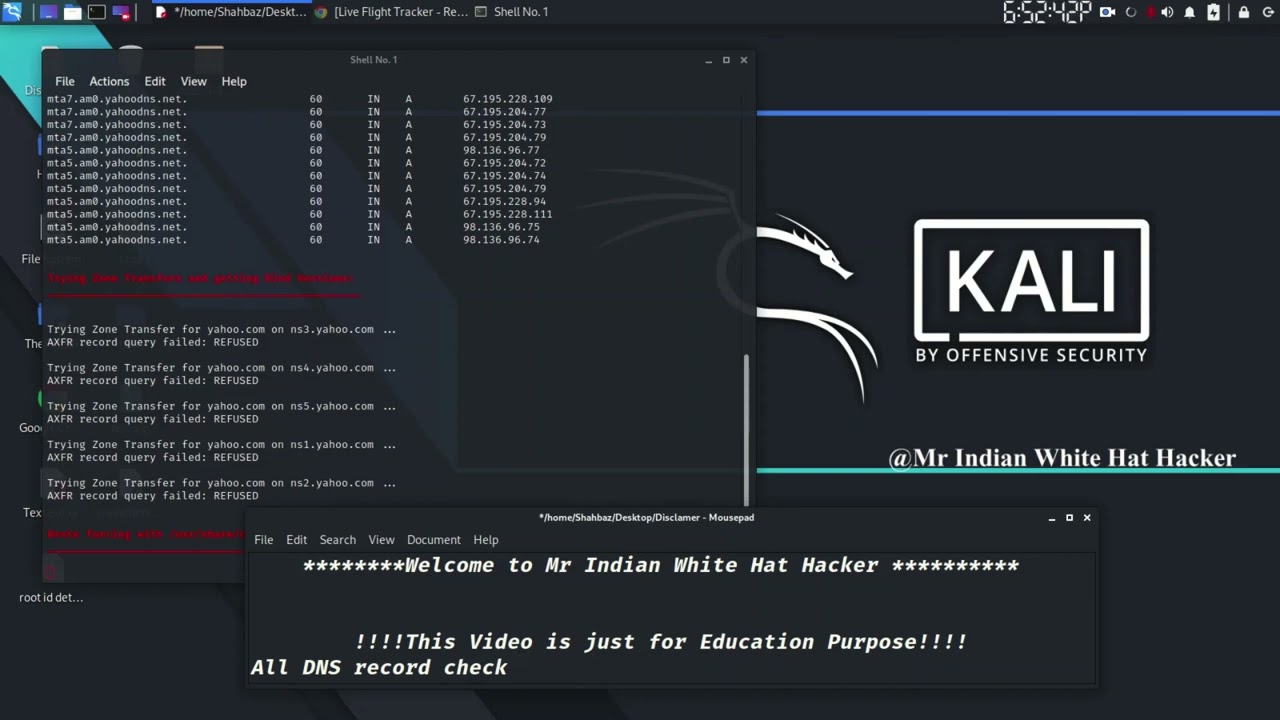Viewport: 1280px width, 720px height.
Task: Click the Shell No. 1 vertical scrollbar
Action: 746,430
